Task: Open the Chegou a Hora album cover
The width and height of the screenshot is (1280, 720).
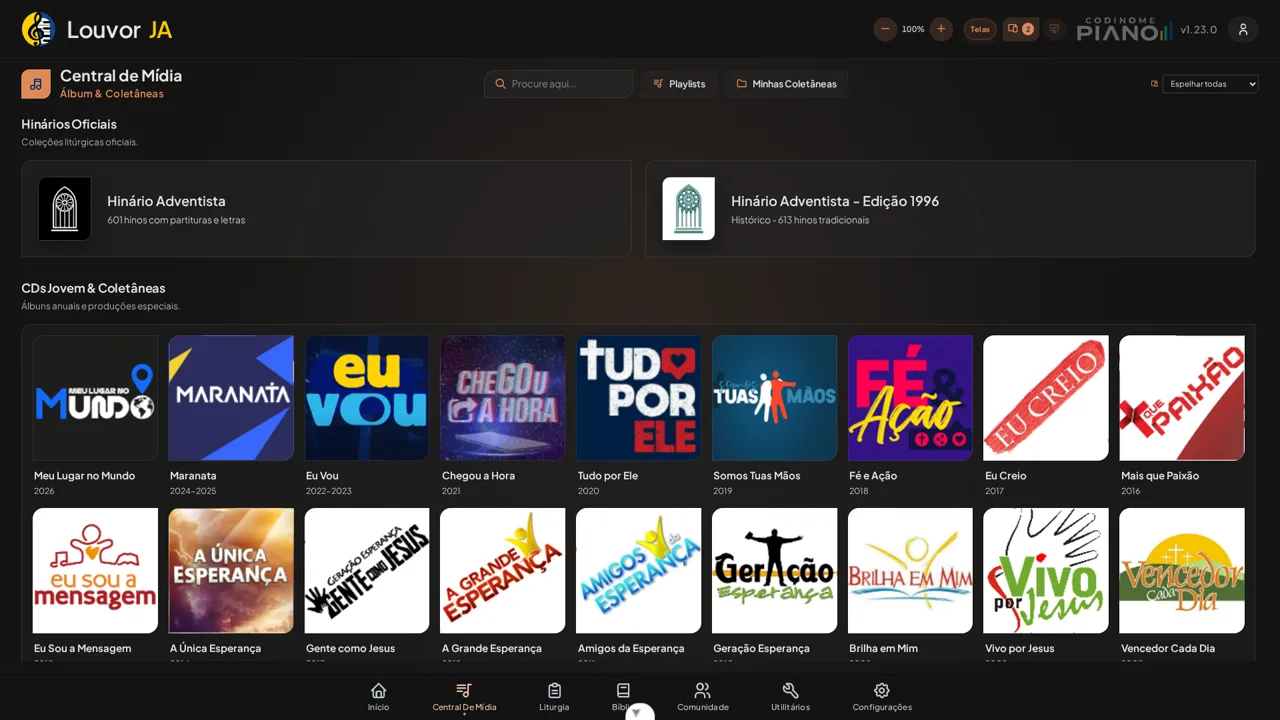Action: coord(503,398)
